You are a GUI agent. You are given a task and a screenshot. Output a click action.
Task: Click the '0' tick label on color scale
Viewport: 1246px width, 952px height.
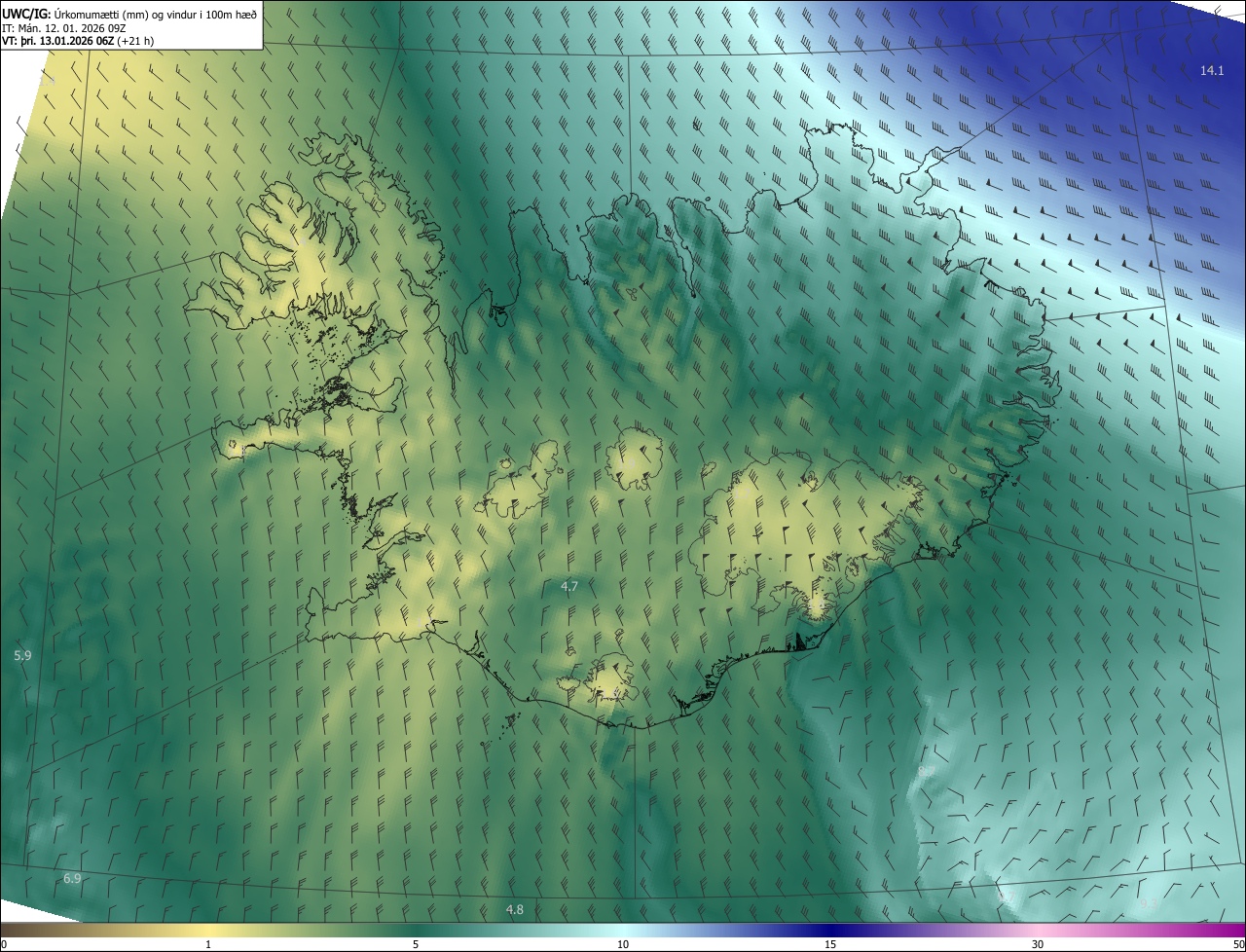[3, 945]
